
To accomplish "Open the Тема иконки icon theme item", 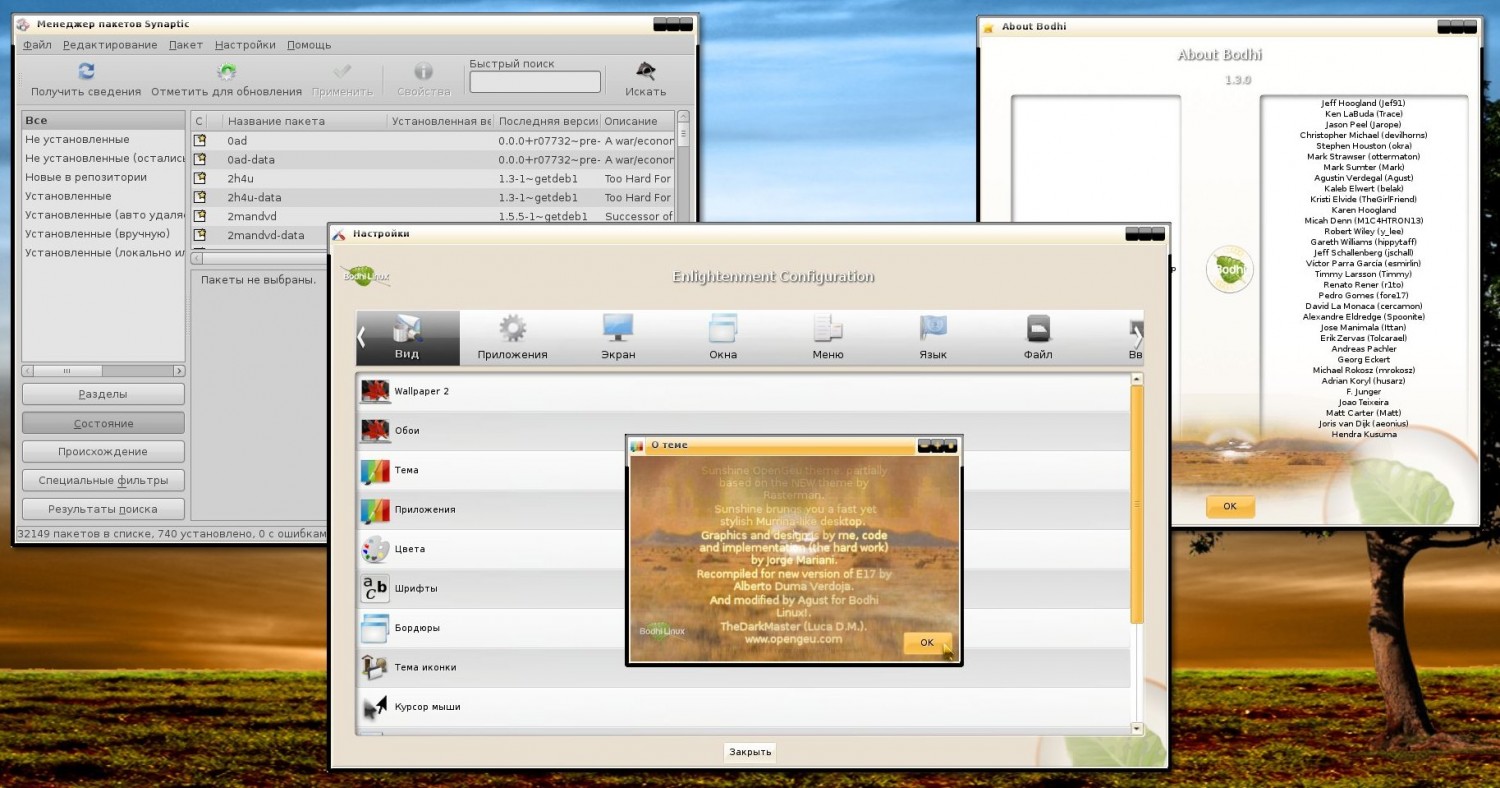I will click(743, 667).
